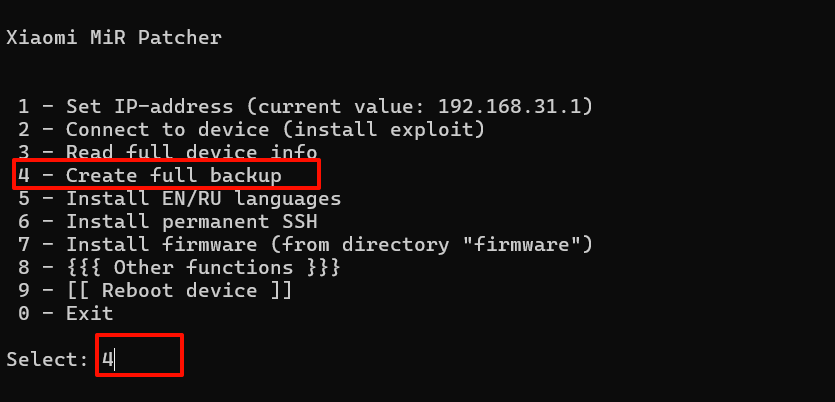Viewport: 835px width, 402px height.
Task: Click the "Xiaomi MiR Patcher" title
Action: [113, 38]
